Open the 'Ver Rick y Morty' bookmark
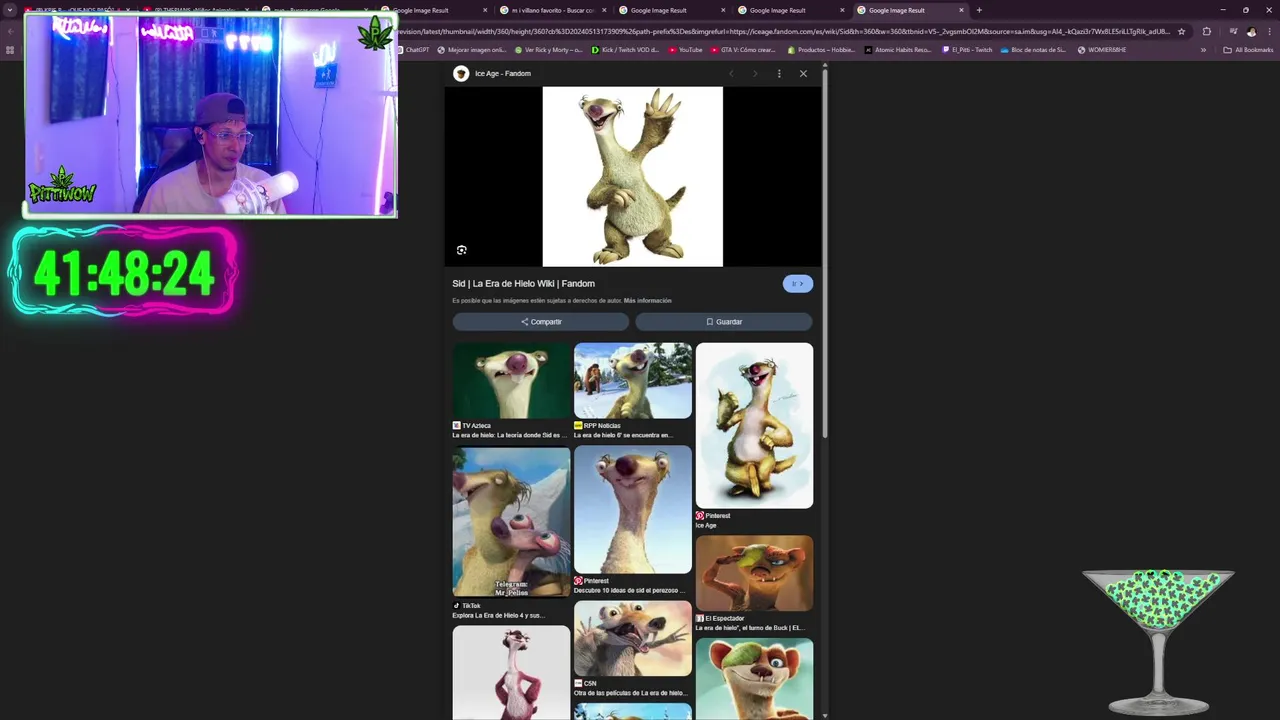1280x720 pixels. [549, 50]
